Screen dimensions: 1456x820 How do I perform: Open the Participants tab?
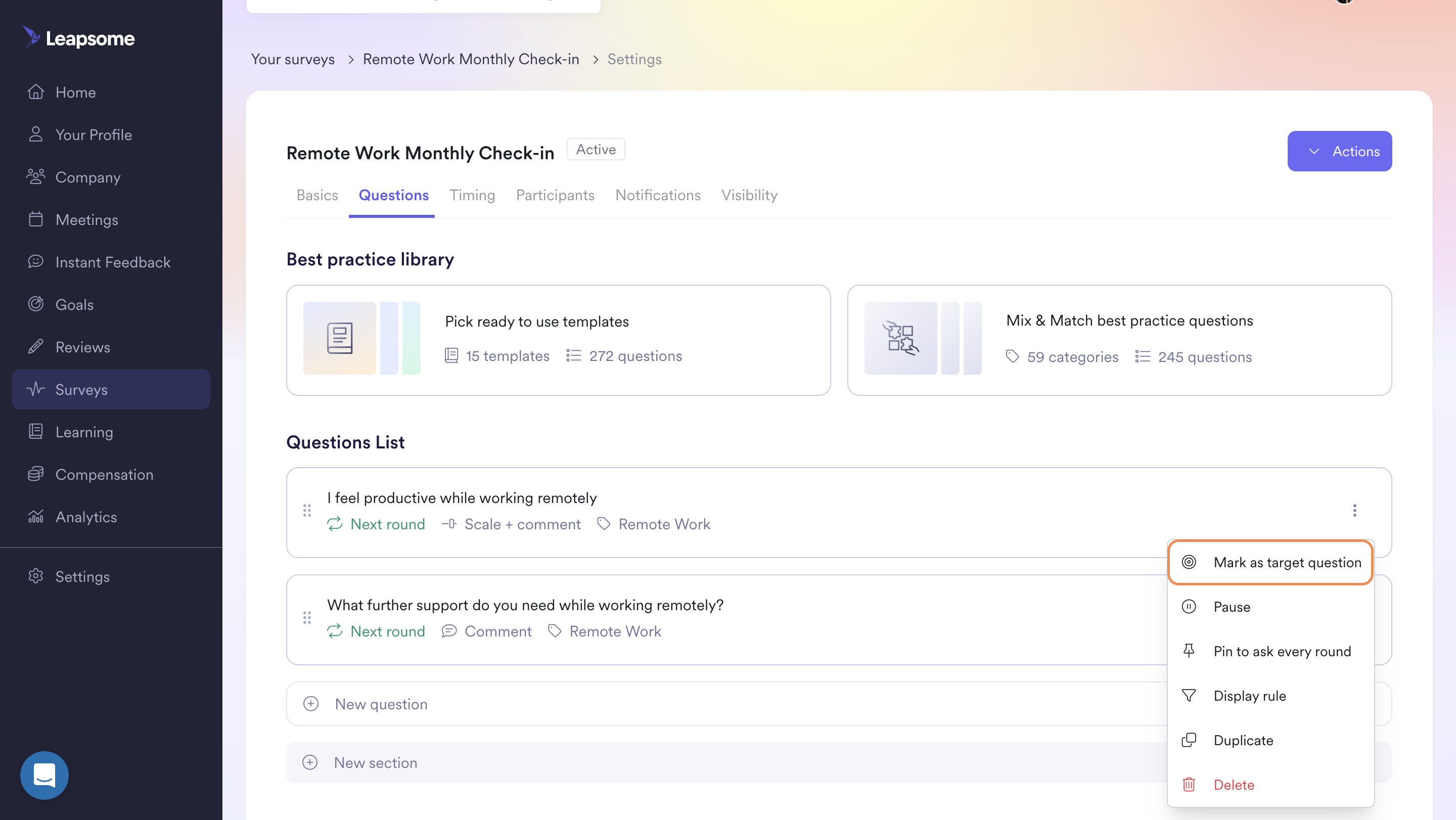click(555, 195)
